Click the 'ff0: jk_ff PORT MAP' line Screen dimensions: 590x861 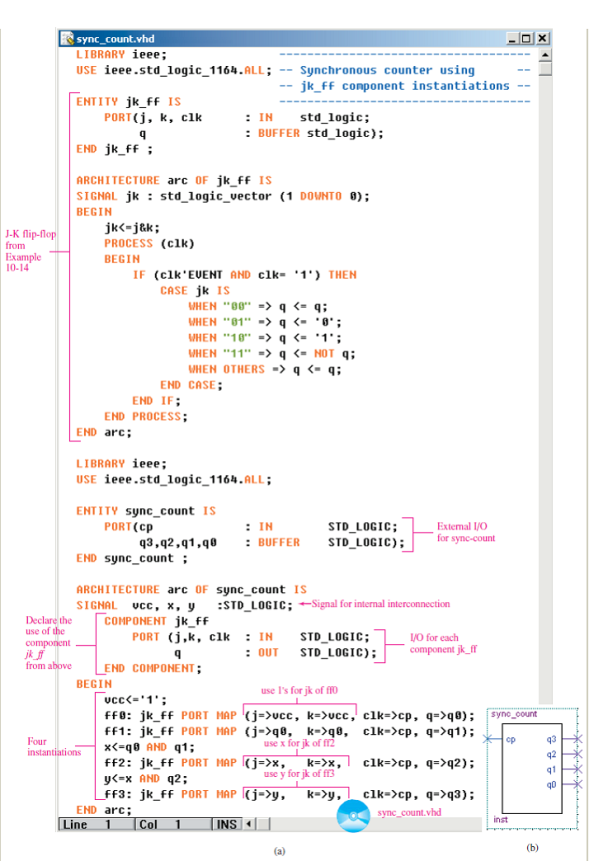[290, 716]
